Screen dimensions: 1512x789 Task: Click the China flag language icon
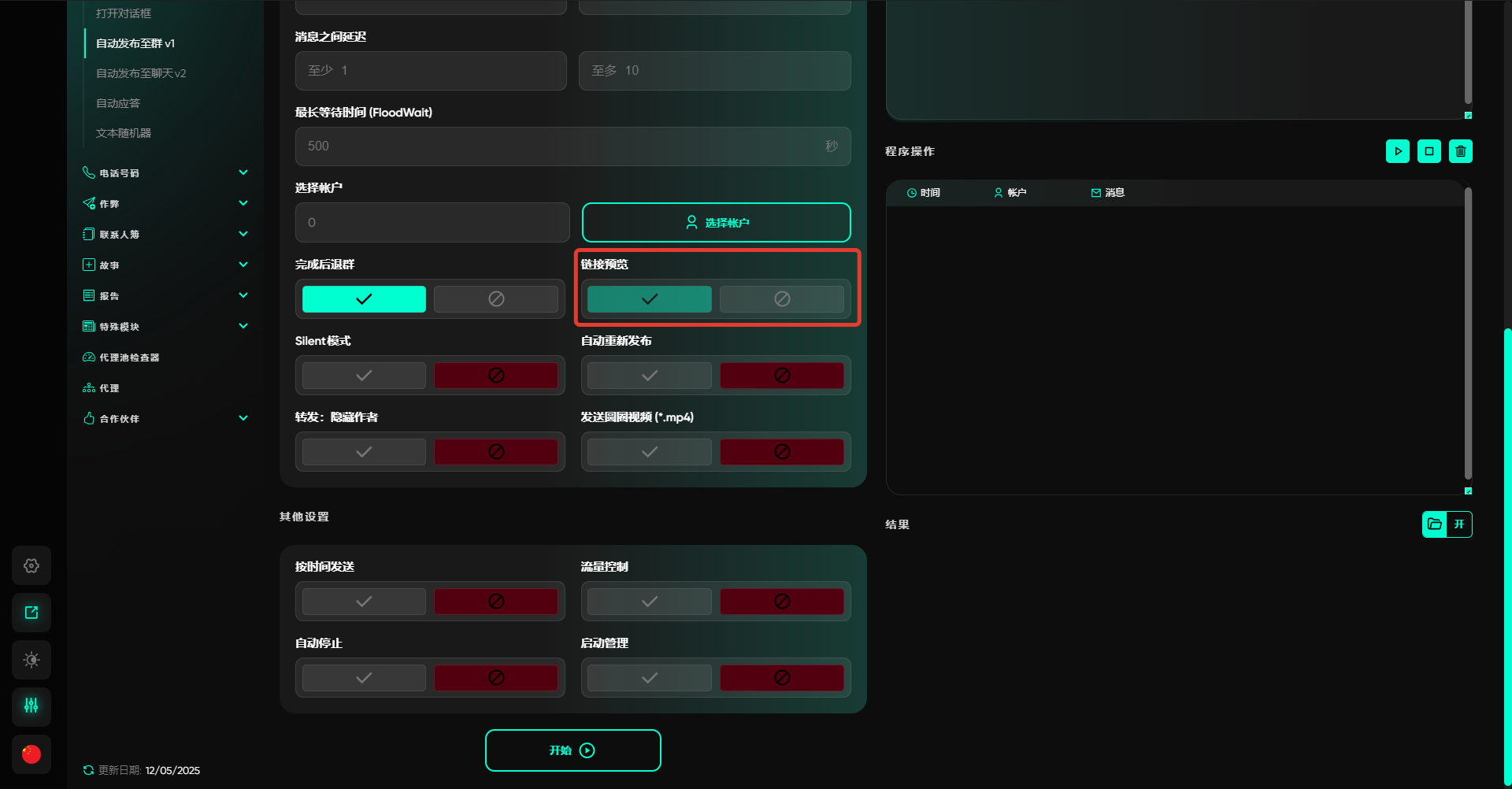(x=31, y=754)
